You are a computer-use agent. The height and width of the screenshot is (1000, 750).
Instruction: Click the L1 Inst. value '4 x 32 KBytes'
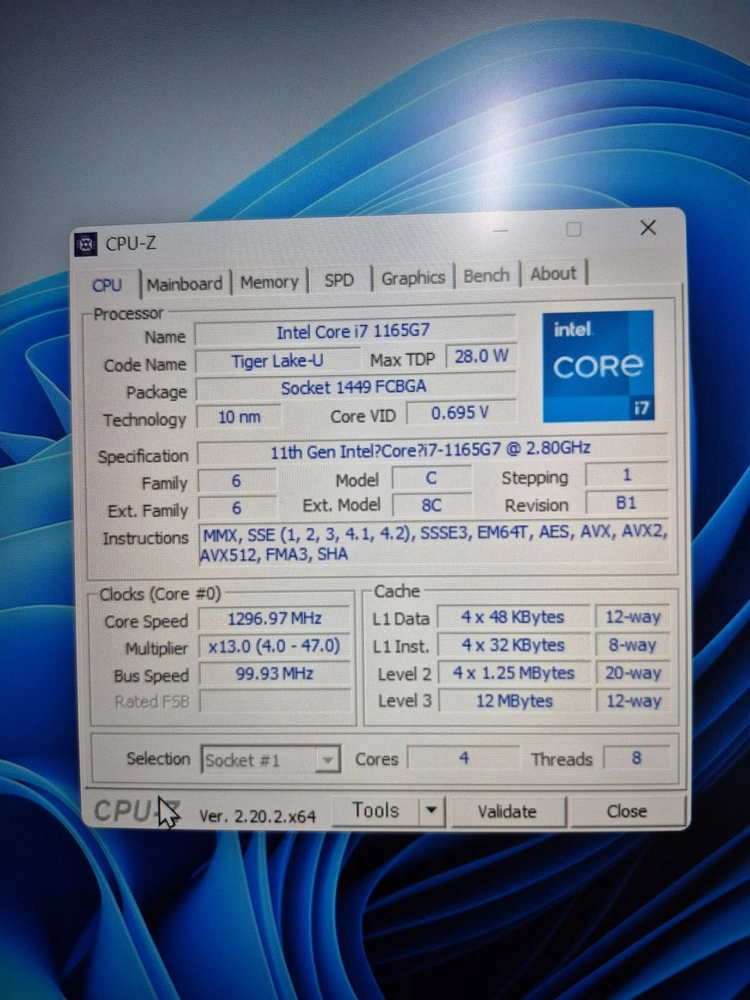pyautogui.click(x=513, y=645)
